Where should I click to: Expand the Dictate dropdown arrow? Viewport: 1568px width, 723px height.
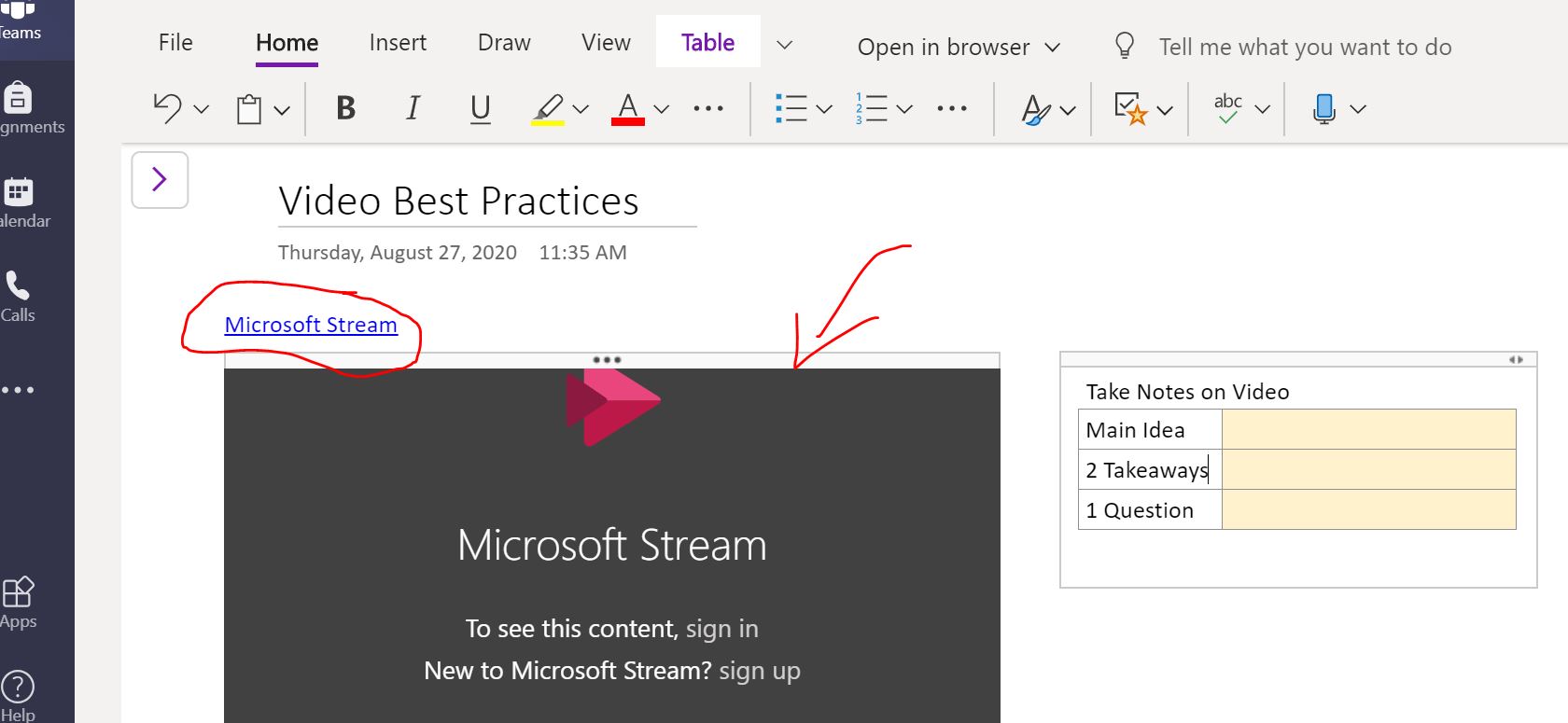[1358, 110]
